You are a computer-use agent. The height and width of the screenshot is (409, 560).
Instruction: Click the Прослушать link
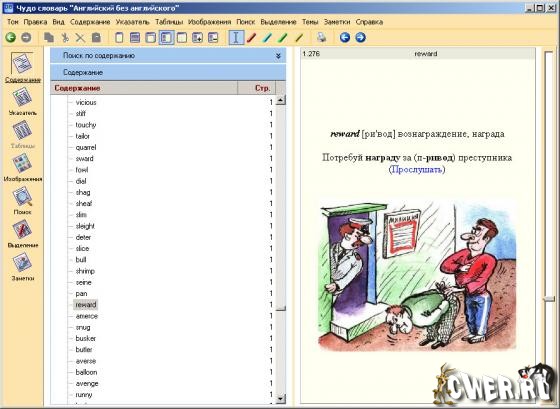click(x=417, y=169)
